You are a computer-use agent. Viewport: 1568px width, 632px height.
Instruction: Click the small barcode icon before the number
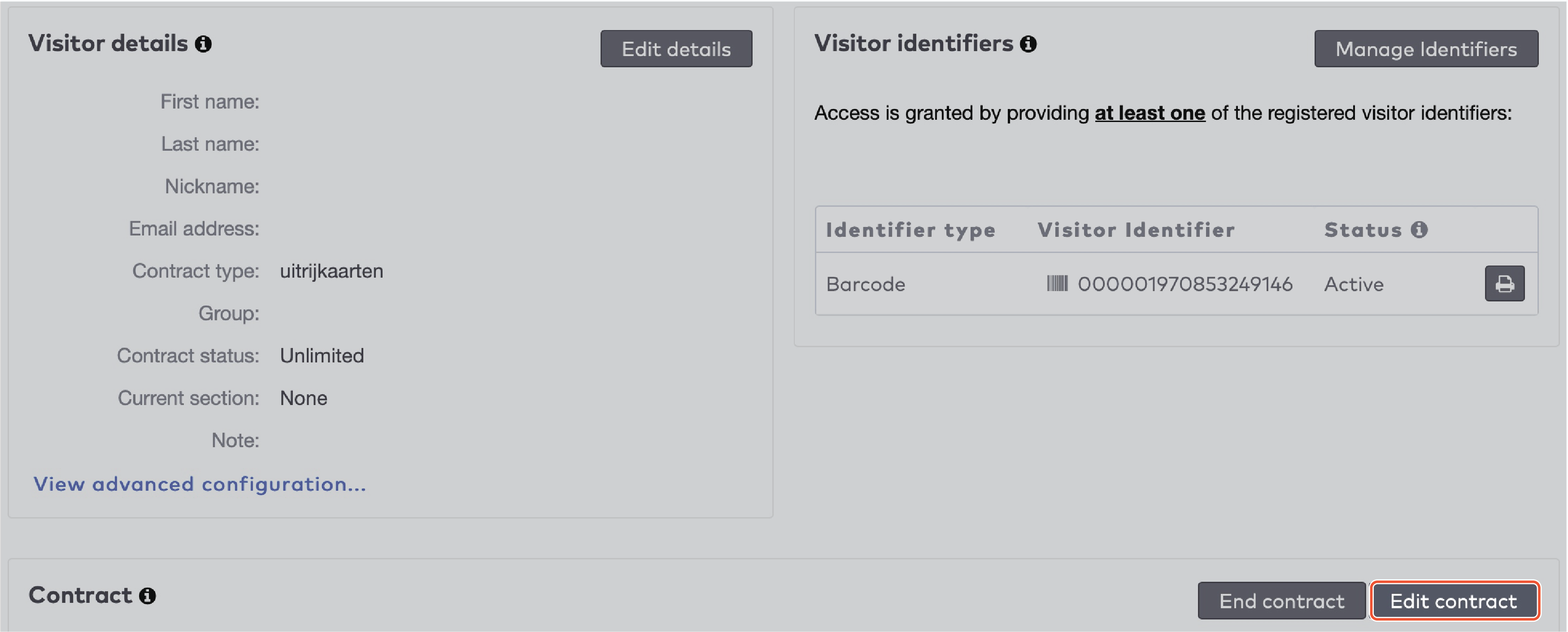tap(1057, 284)
